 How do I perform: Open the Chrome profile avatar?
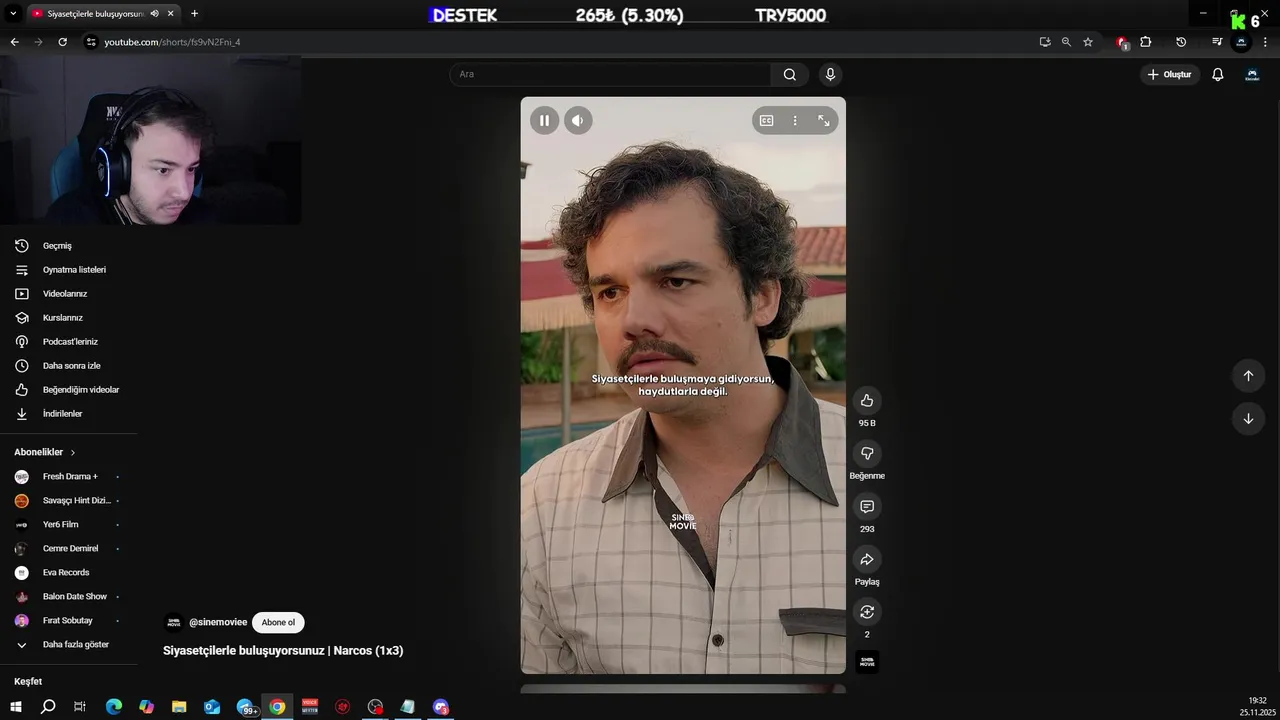coord(1241,42)
